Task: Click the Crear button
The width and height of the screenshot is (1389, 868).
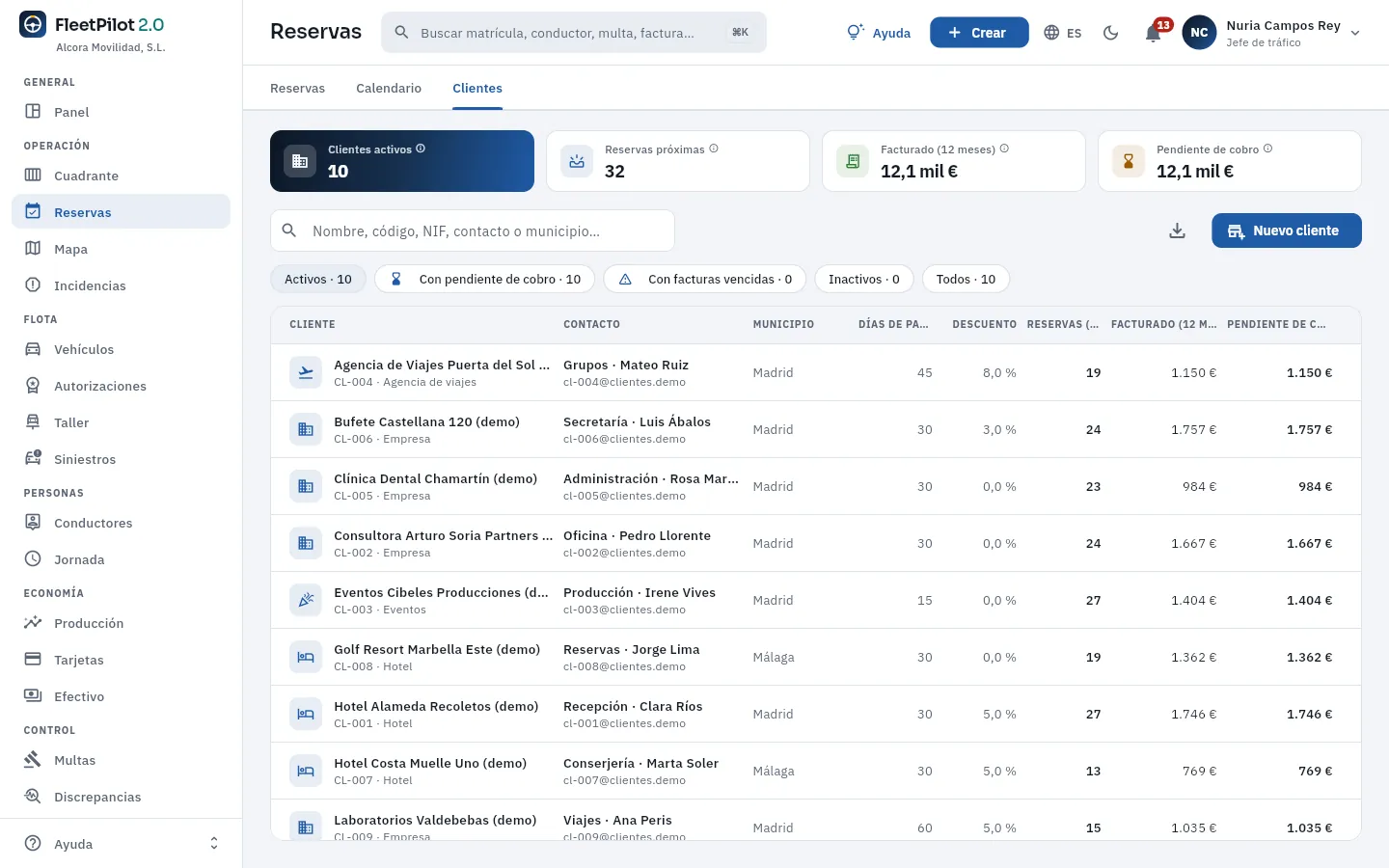Action: click(979, 33)
